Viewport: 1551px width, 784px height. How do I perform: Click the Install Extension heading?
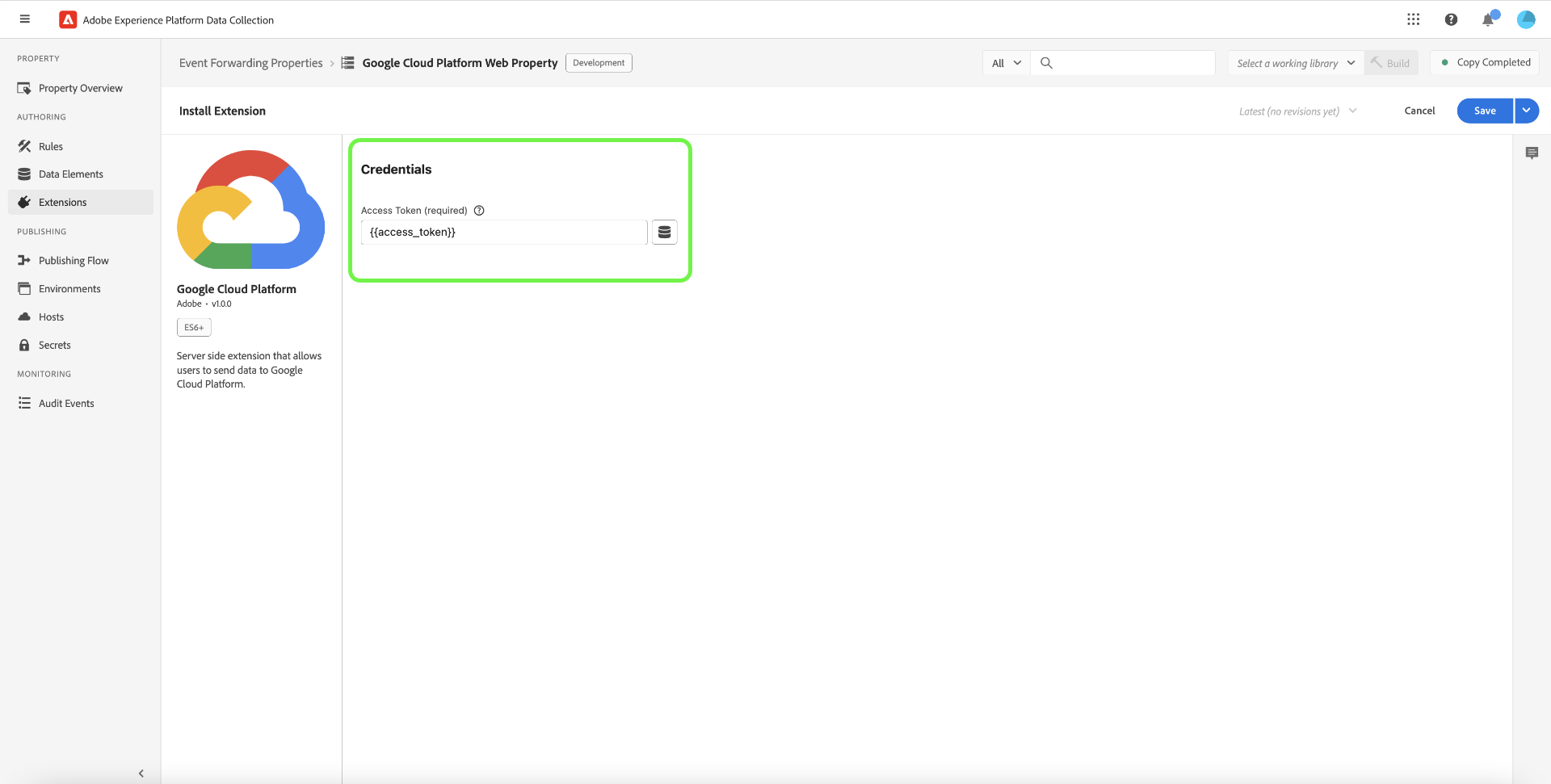click(222, 111)
